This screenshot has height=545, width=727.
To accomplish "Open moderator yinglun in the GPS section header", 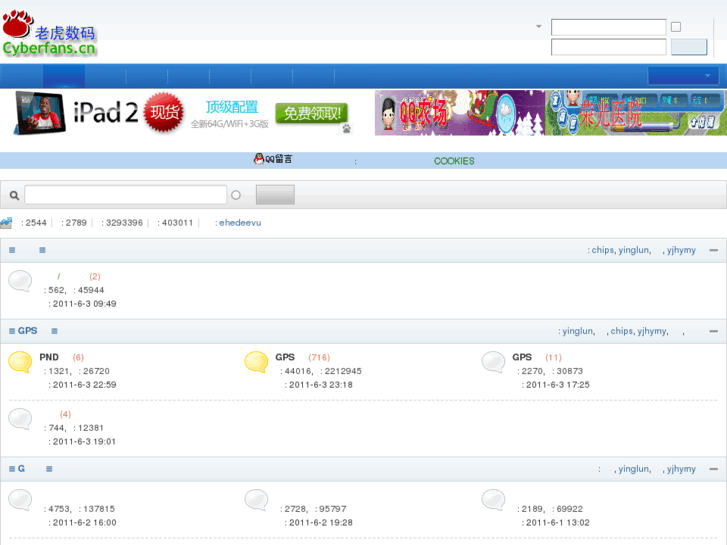I will pyautogui.click(x=578, y=331).
